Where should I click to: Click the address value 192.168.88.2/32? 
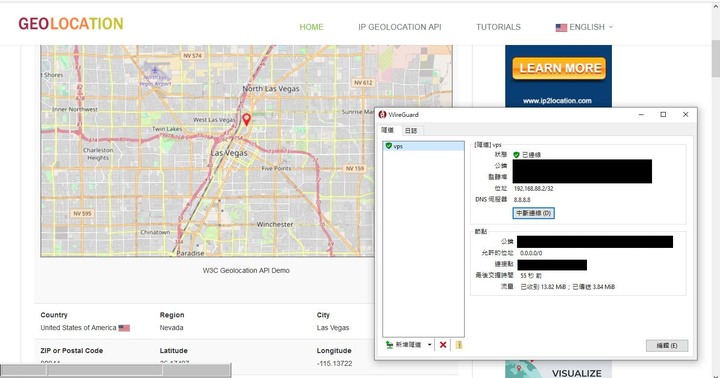[533, 188]
